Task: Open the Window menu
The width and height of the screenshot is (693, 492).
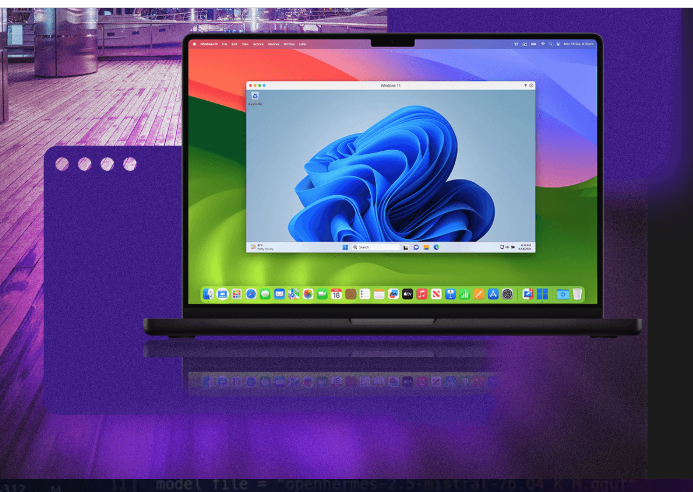Action: [x=289, y=44]
